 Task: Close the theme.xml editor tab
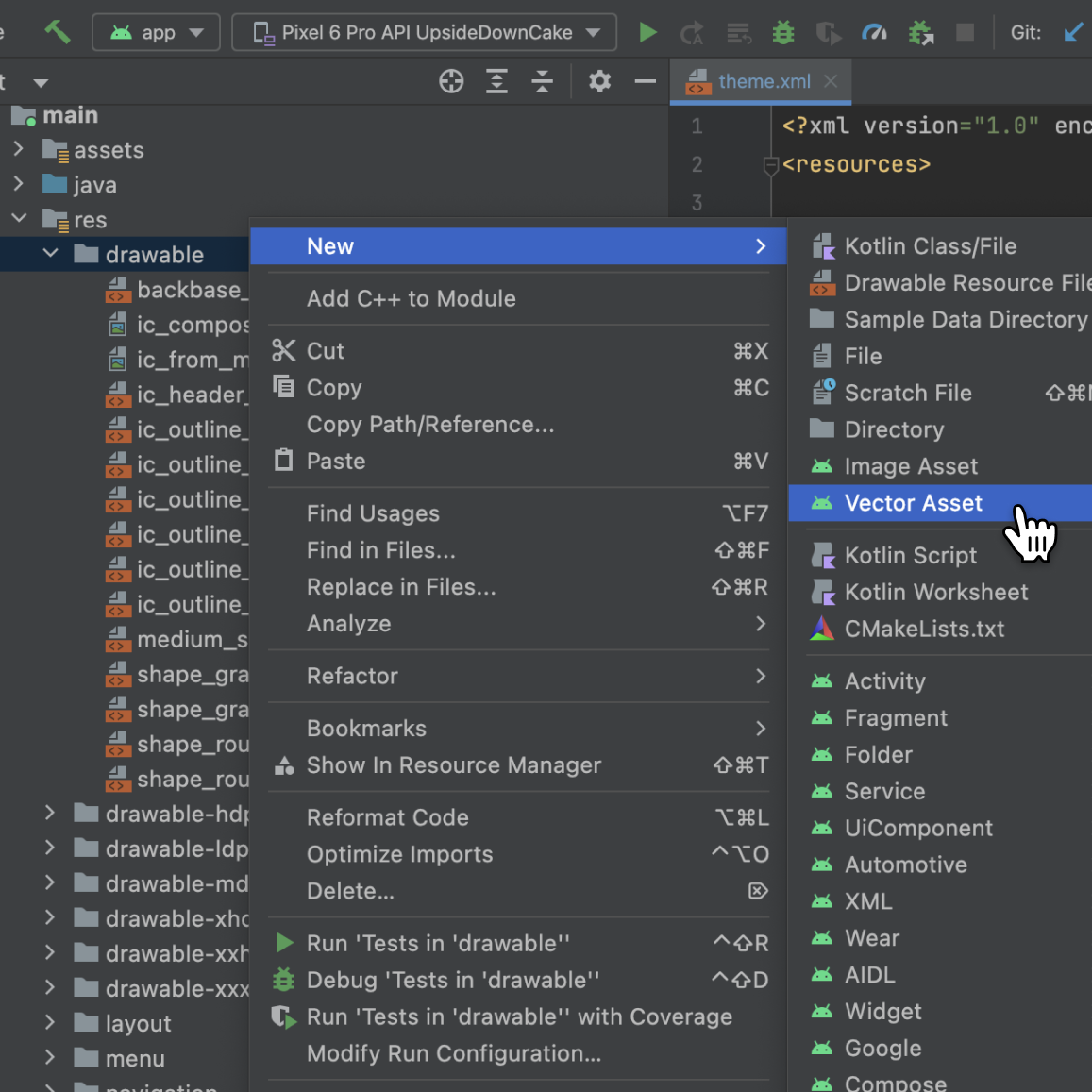830,81
